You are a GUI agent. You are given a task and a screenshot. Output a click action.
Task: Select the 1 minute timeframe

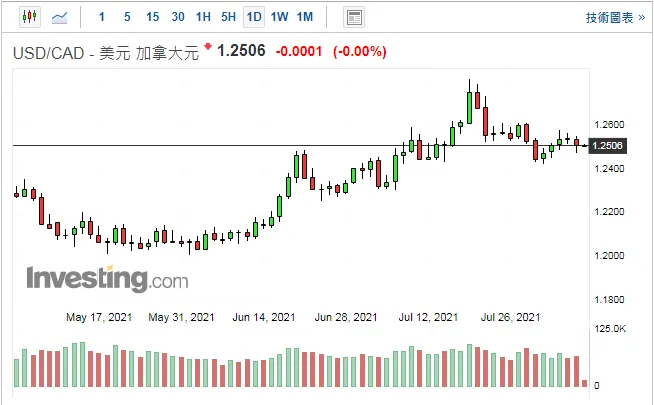click(102, 17)
